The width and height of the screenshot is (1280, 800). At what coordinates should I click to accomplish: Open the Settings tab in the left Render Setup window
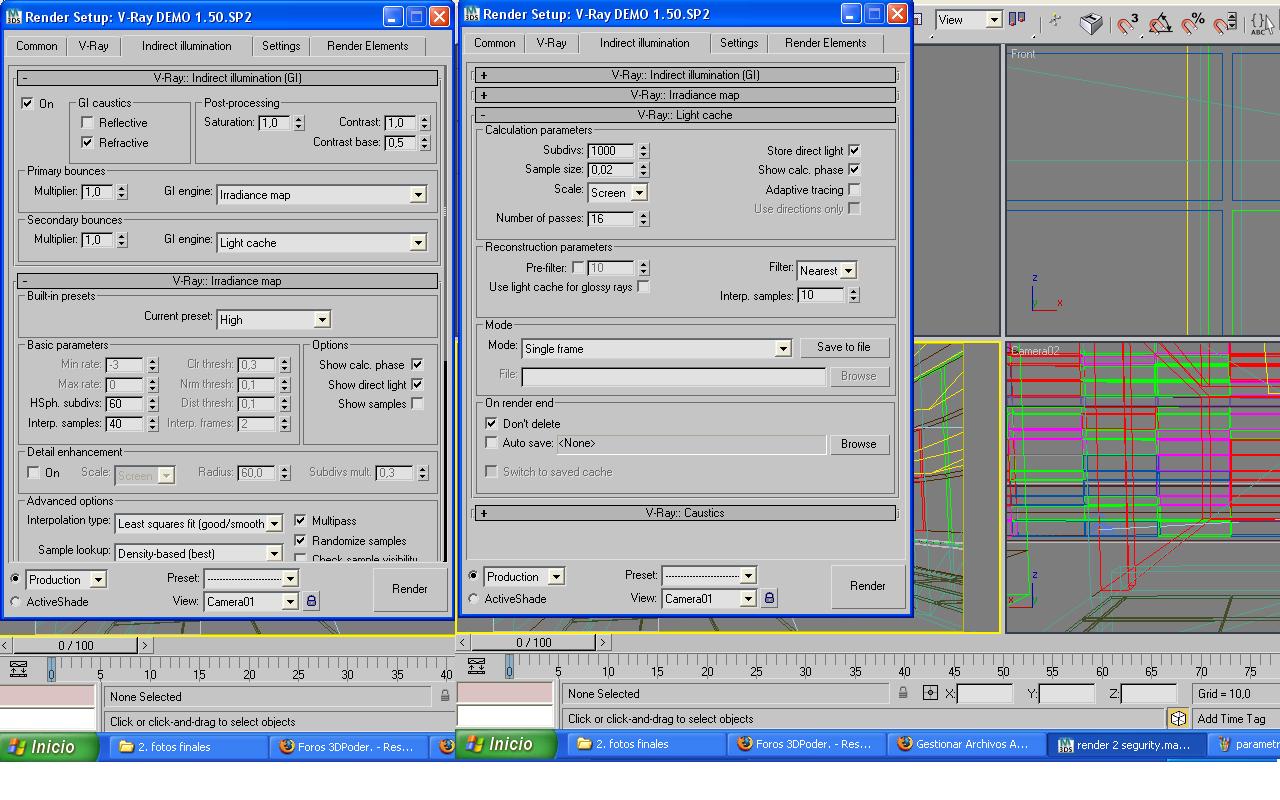[281, 46]
